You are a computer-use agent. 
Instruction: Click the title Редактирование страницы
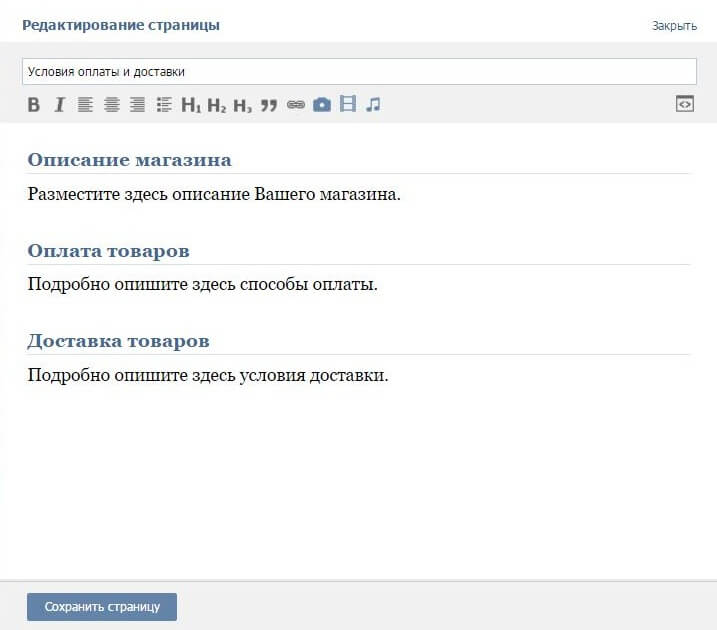[x=121, y=25]
